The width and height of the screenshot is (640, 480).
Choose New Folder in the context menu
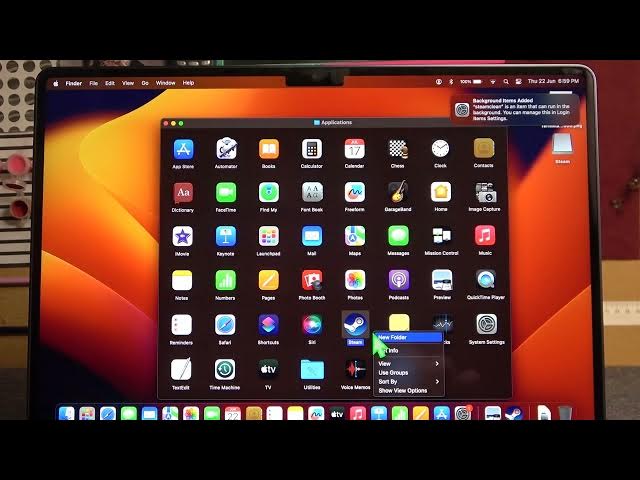(x=409, y=338)
